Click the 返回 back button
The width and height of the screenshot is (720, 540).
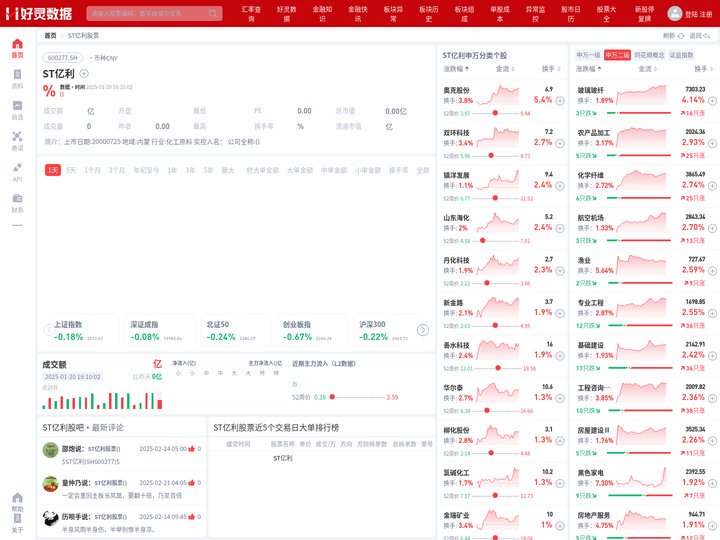699,35
